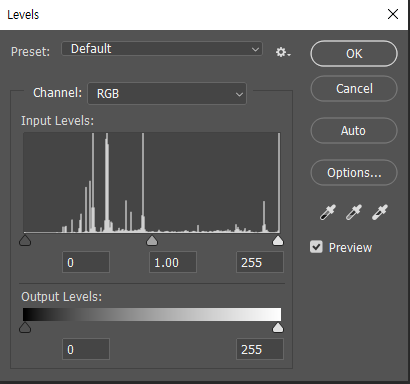Click the Preview label text
Image resolution: width=410 pixels, height=384 pixels.
[x=350, y=248]
